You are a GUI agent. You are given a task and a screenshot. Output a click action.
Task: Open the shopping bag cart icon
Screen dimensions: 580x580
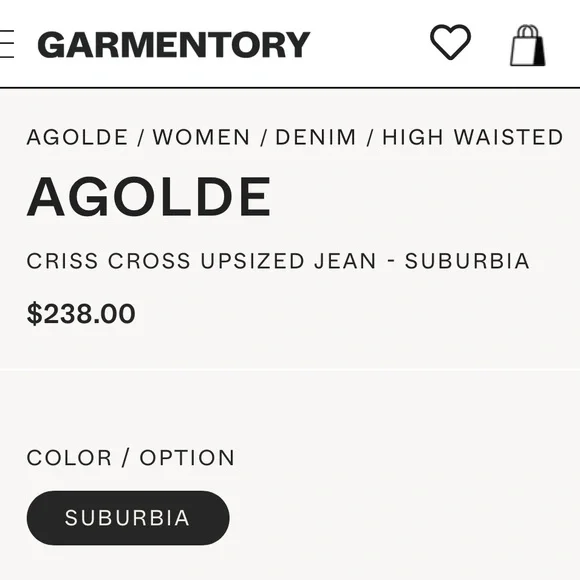tap(527, 45)
